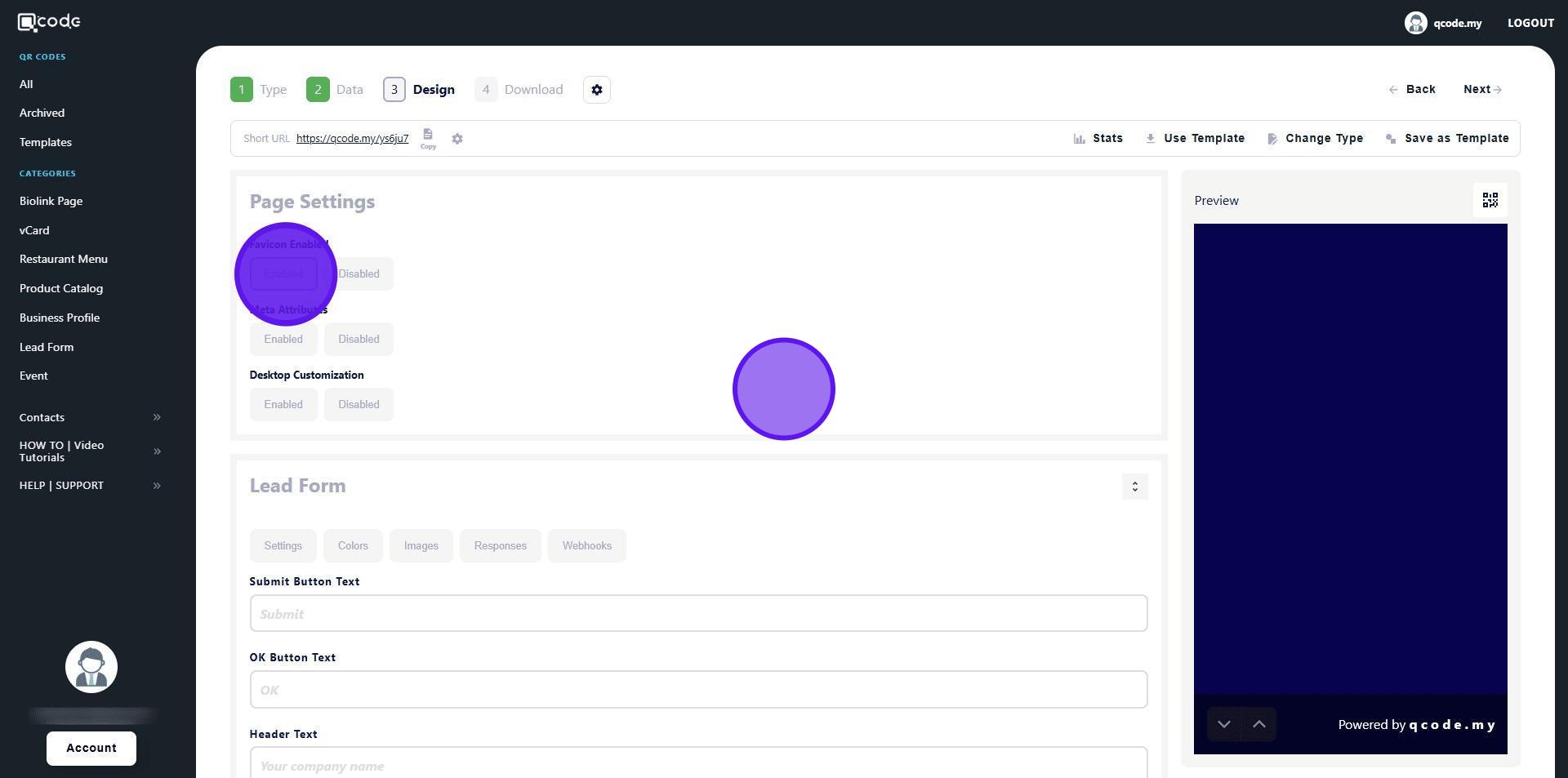
Task: Click the preview up arrow icon
Action: pyautogui.click(x=1258, y=724)
